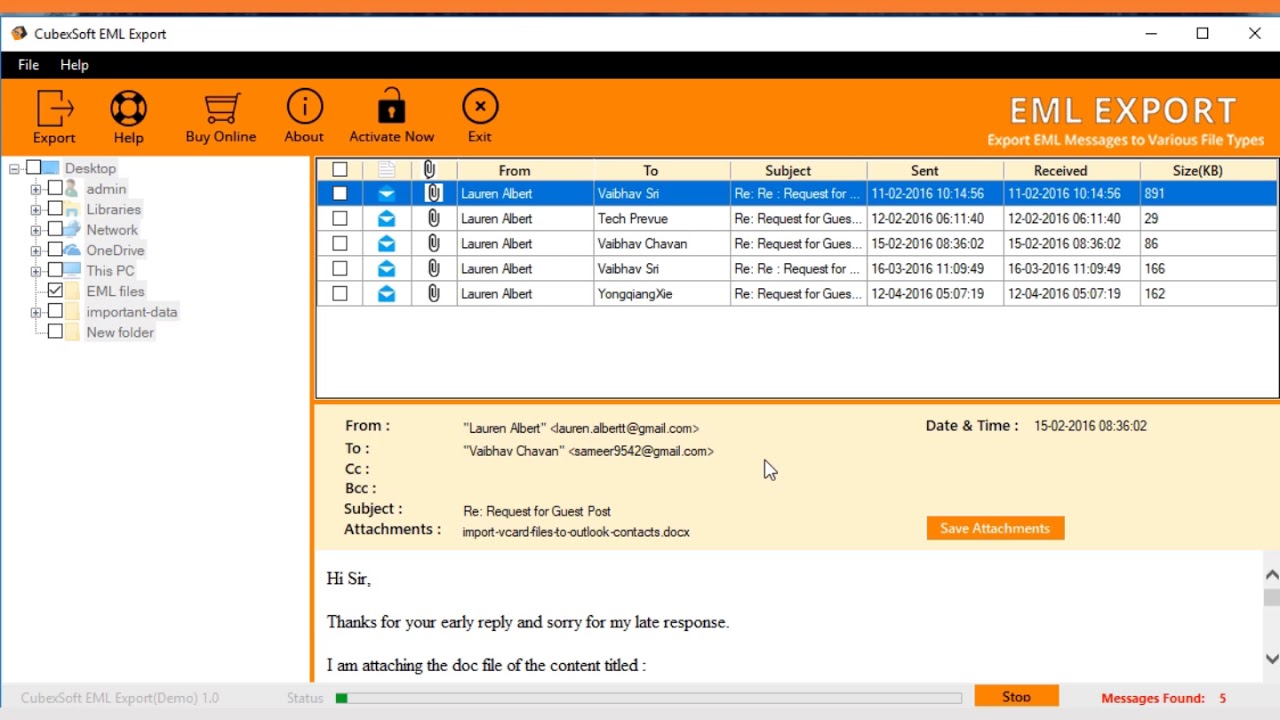Sort by the Received column header
Viewport: 1280px width, 720px height.
1071,170
